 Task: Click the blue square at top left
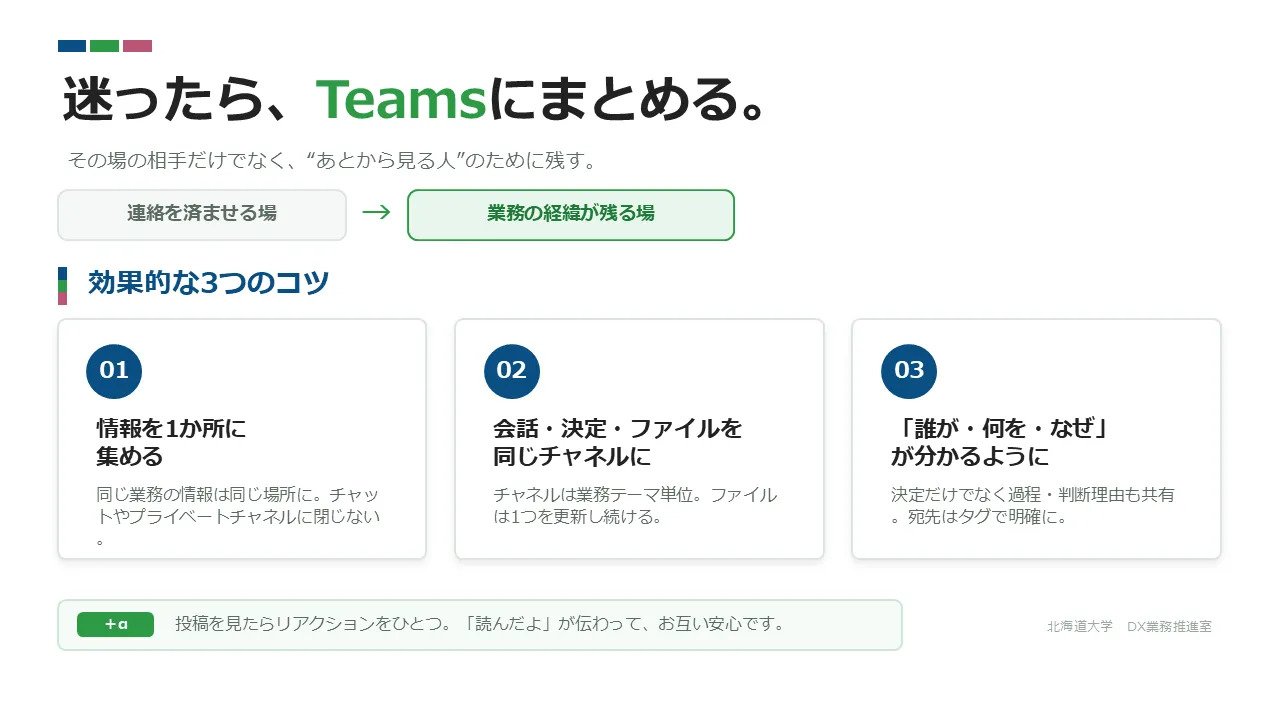pos(72,46)
